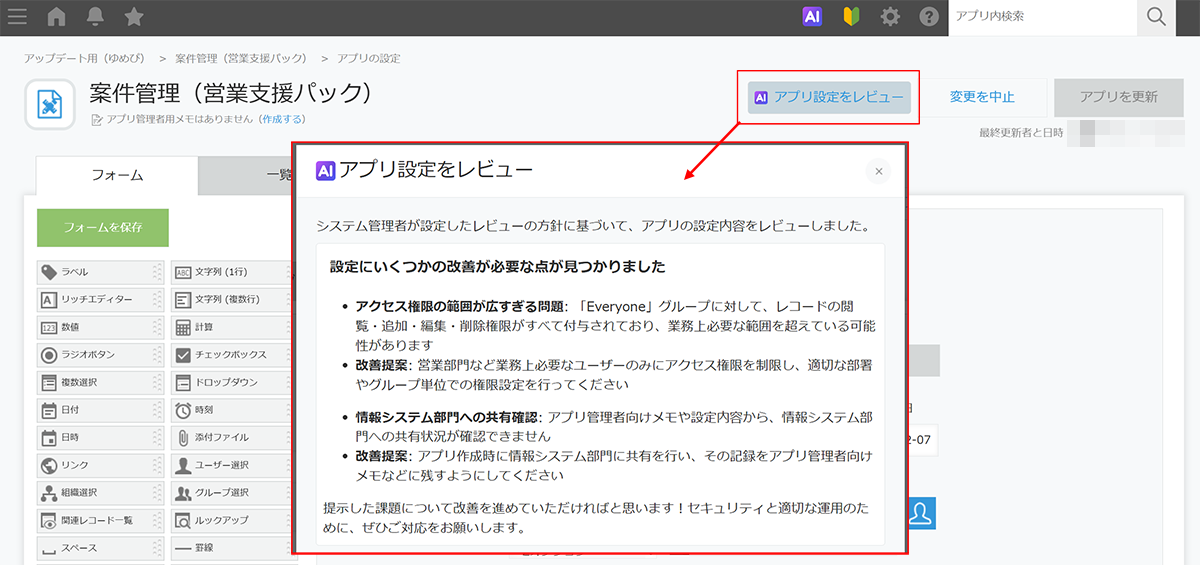Open the 作成する memo link

pyautogui.click(x=282, y=119)
